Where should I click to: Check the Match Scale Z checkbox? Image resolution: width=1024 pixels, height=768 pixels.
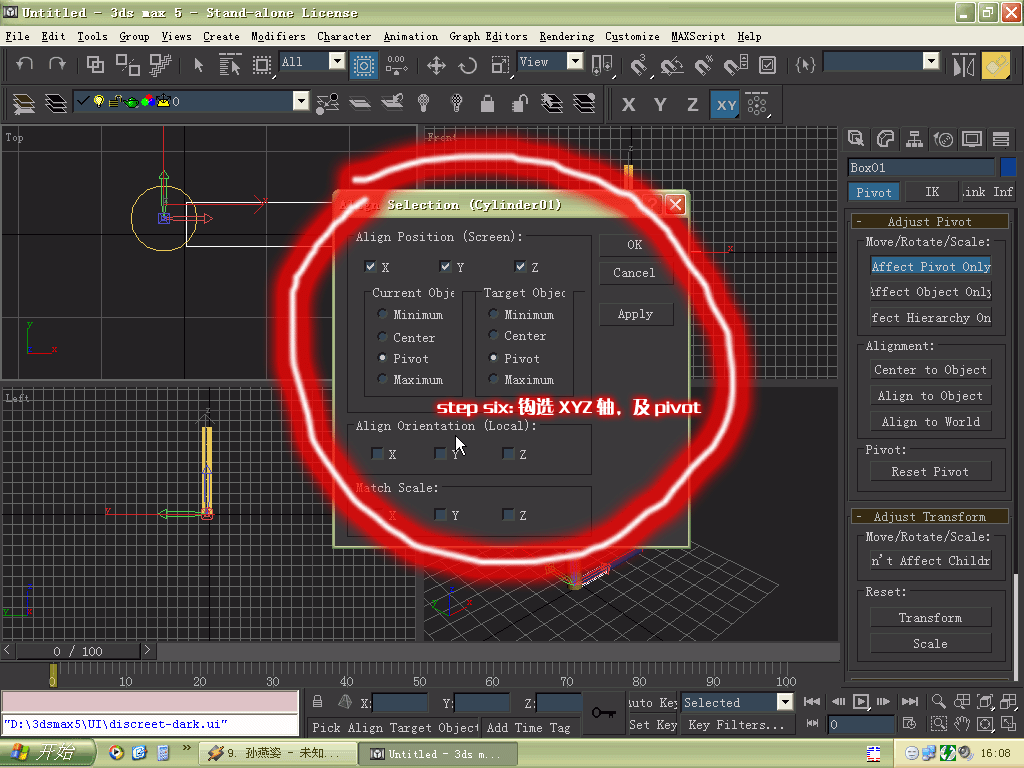pyautogui.click(x=508, y=515)
